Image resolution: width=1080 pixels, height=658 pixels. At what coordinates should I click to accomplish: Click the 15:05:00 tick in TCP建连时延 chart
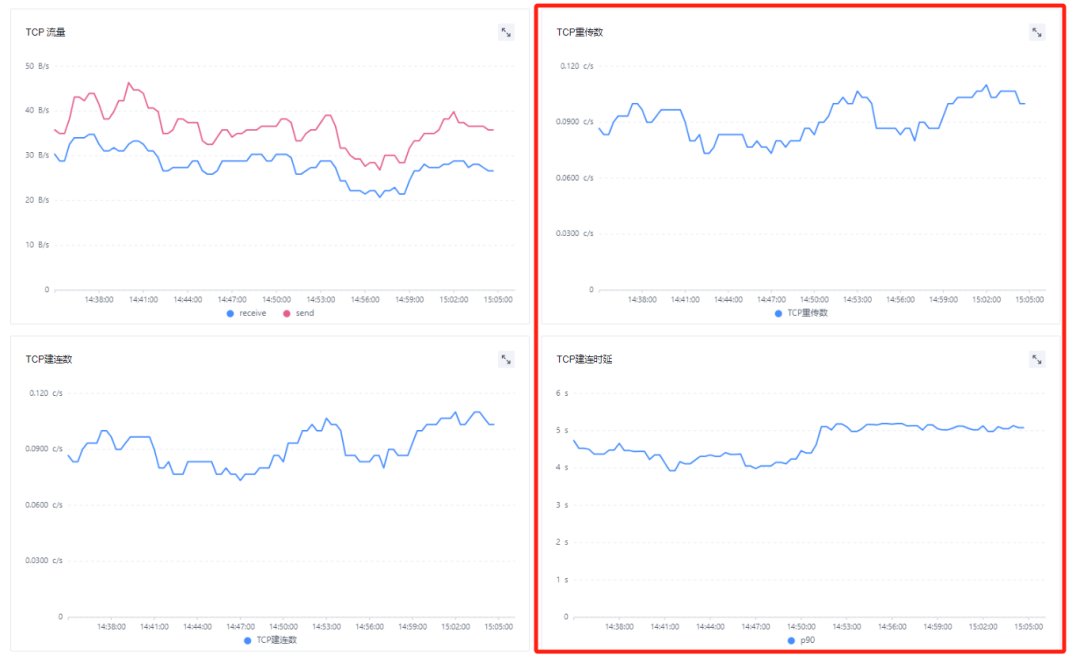[1029, 626]
